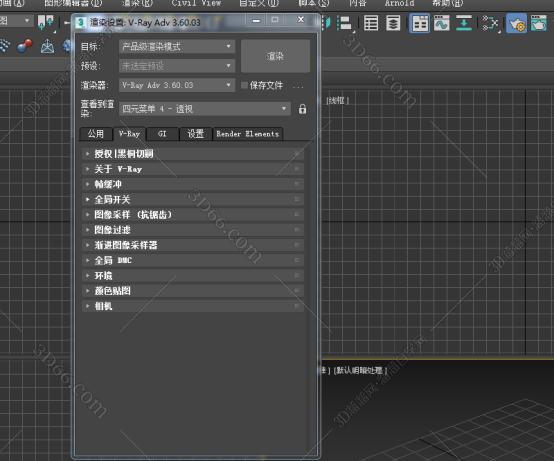
Task: Expand the 授权 rollout
Action: click(x=193, y=154)
